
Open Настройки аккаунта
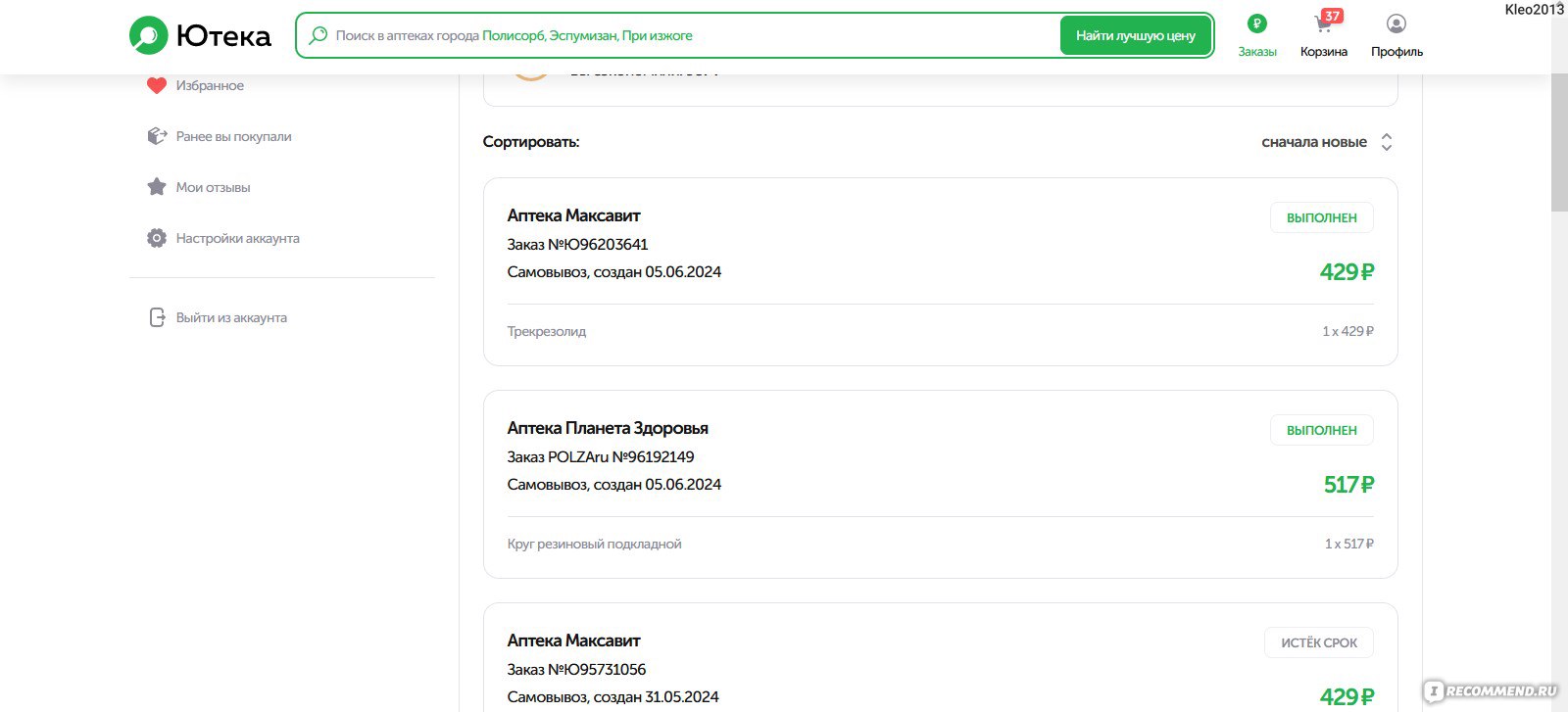click(237, 238)
